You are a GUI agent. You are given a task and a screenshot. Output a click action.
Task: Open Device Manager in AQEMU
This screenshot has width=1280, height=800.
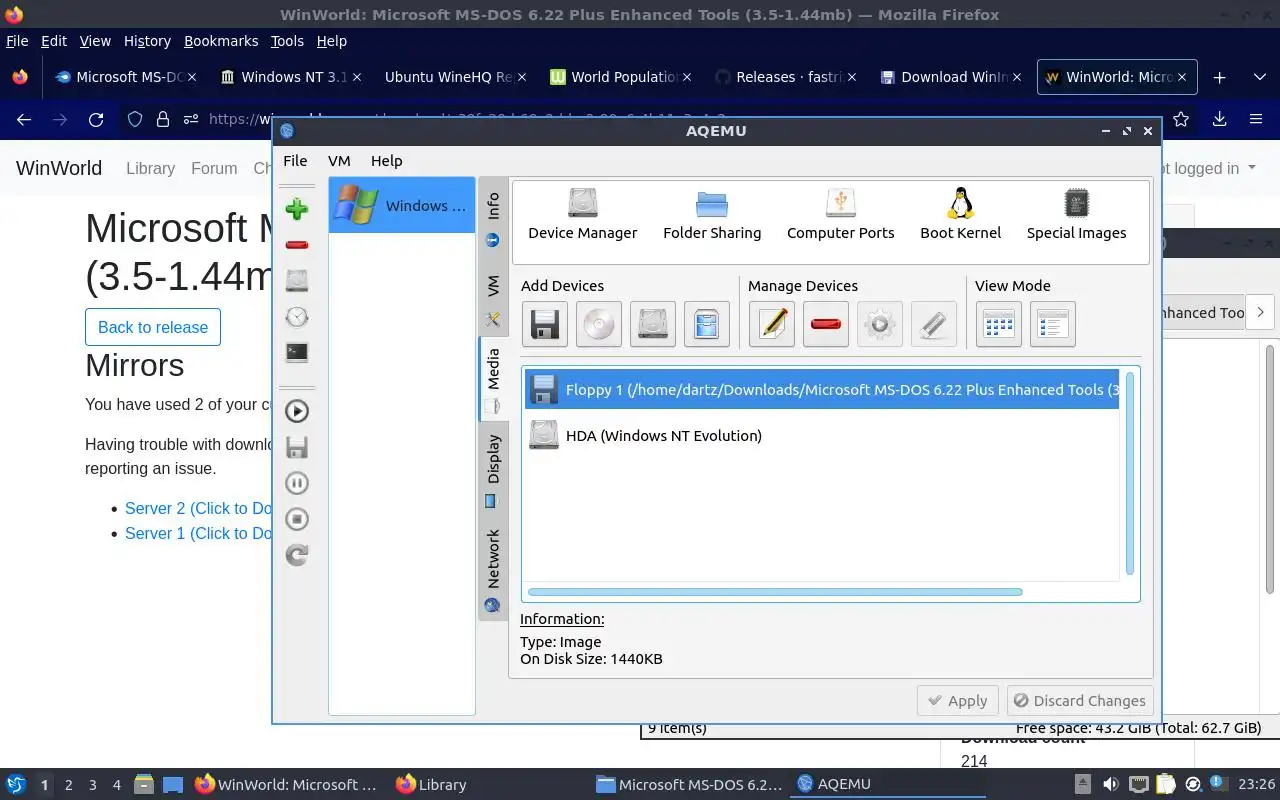click(582, 214)
